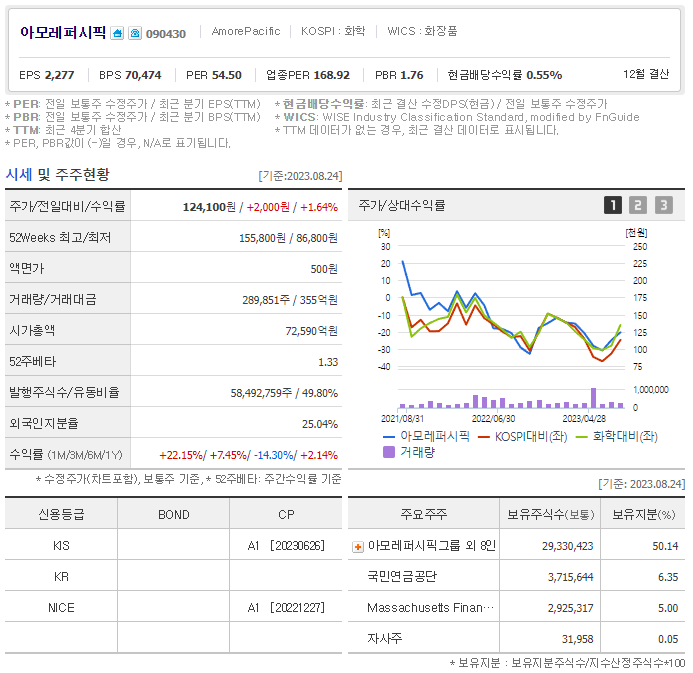This screenshot has width=693, height=673.
Task: Select the 주가/상대수익률 chart title
Action: tap(402, 205)
